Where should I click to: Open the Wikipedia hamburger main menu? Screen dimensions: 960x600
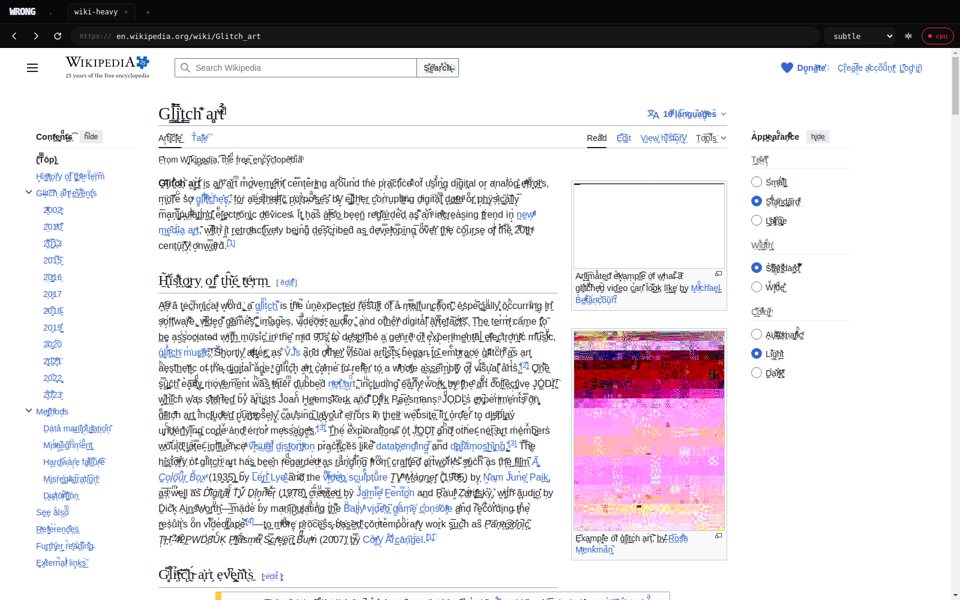(32, 68)
